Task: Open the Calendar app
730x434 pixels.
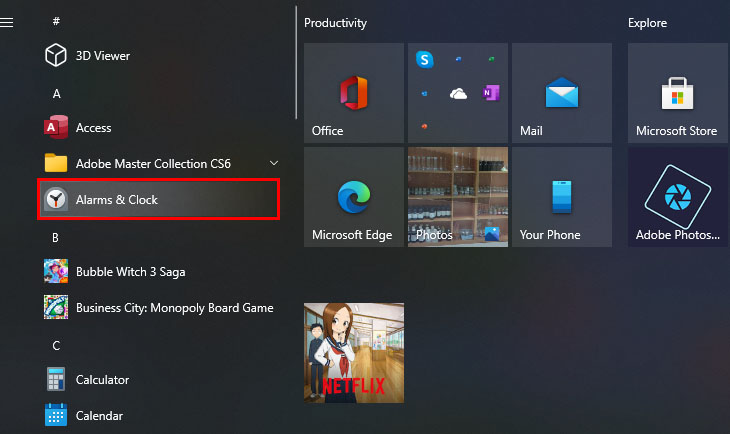Action: point(99,415)
